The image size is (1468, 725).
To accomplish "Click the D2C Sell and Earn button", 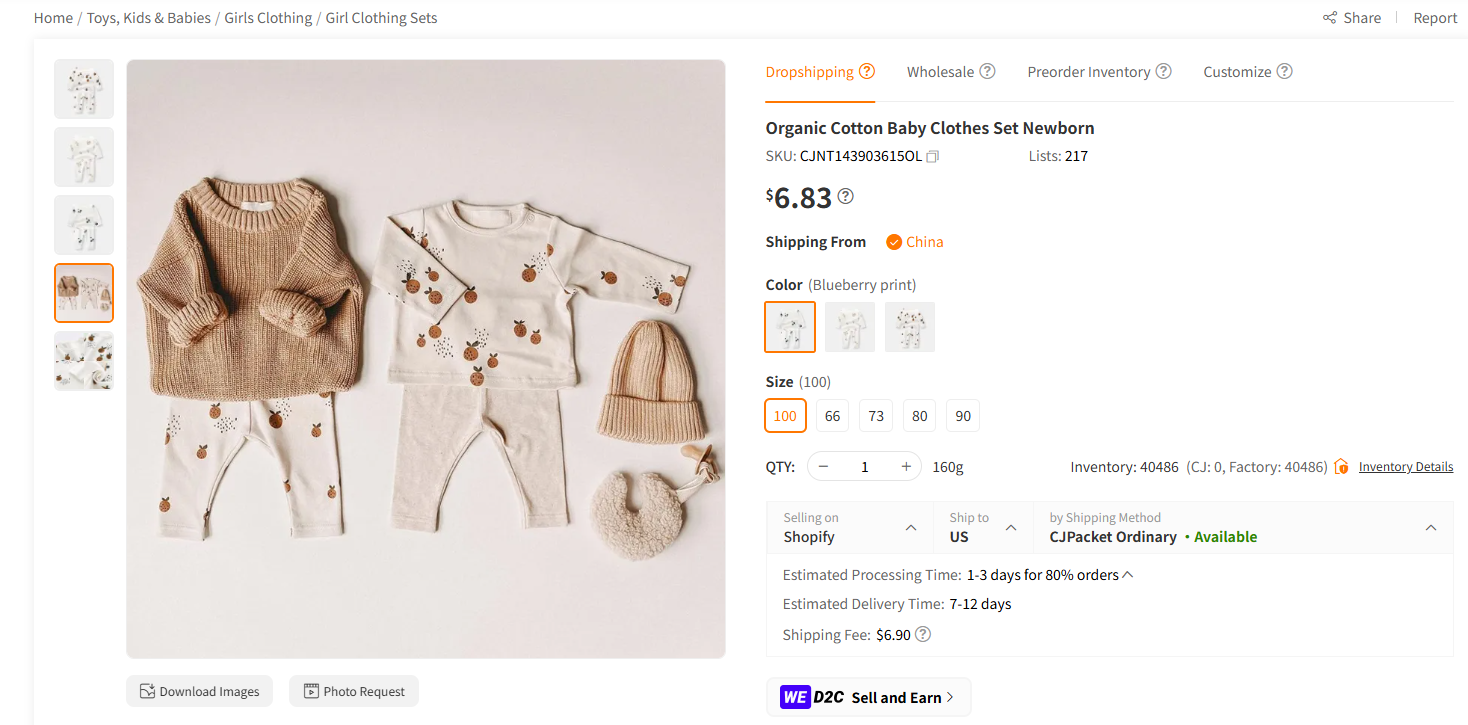I will click(x=868, y=697).
